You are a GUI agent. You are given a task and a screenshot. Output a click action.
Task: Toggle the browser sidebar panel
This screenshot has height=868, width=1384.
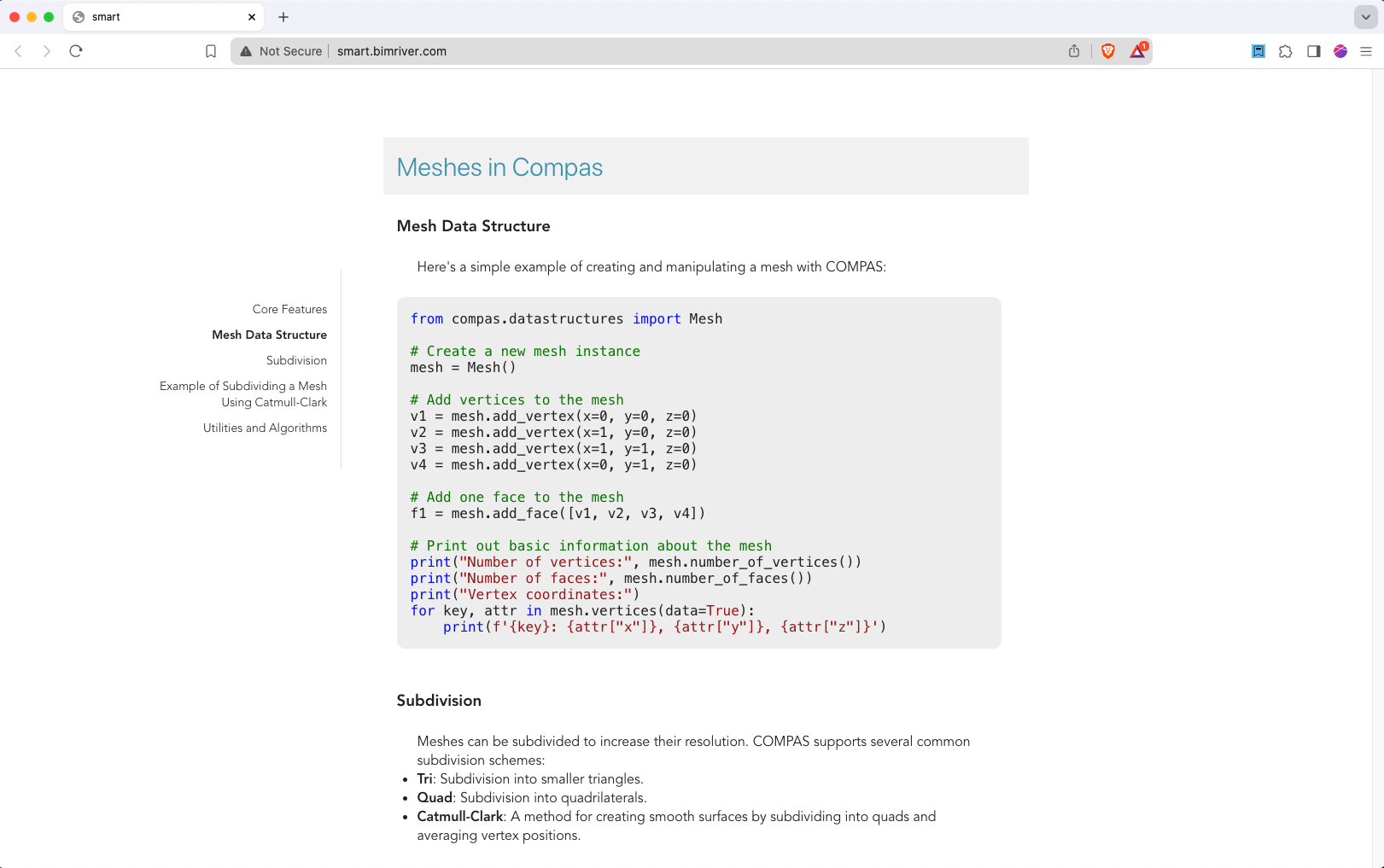(1314, 51)
